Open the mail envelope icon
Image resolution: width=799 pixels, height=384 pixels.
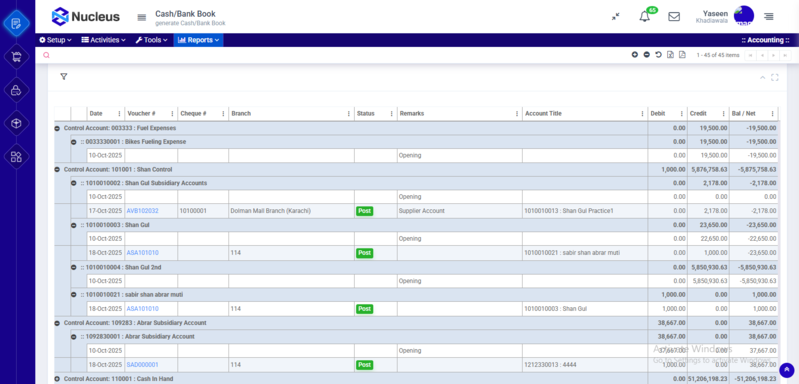674,17
